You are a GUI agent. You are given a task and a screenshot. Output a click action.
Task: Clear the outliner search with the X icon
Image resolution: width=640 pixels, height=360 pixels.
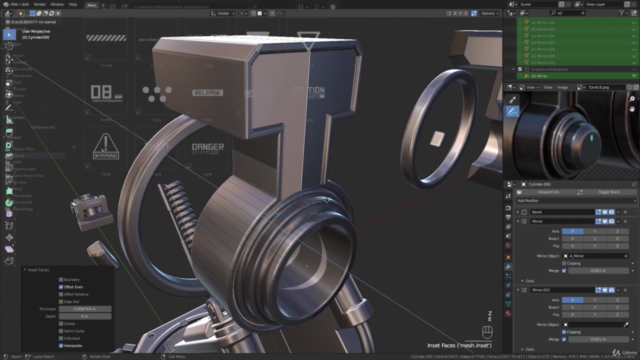tap(583, 13)
